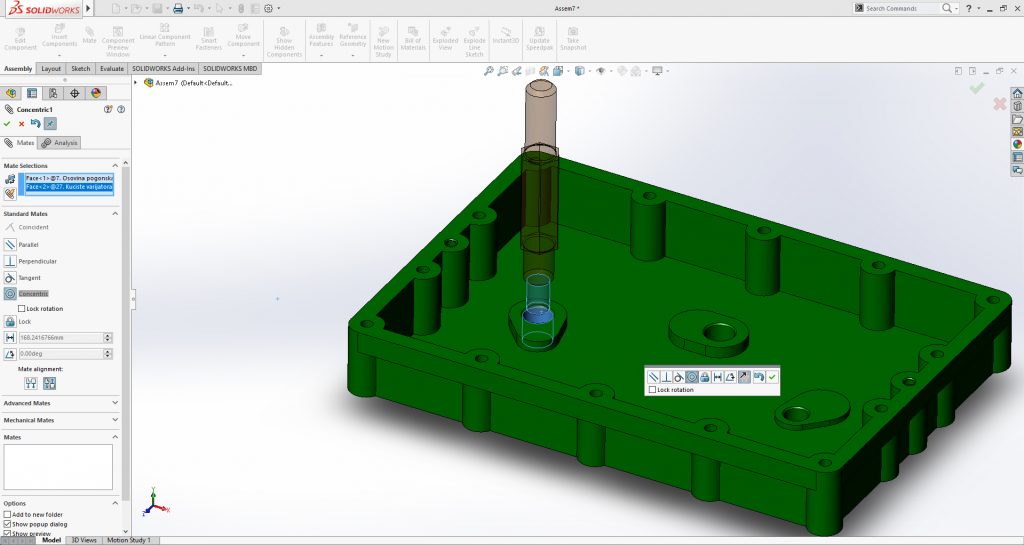
Task: Expand the Assem7 tree node in viewport
Action: coord(136,83)
